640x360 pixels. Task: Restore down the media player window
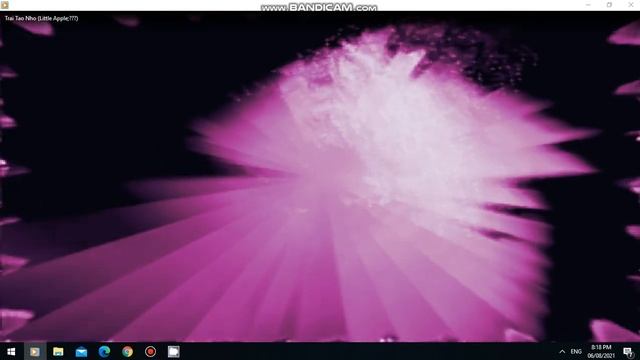click(x=609, y=5)
